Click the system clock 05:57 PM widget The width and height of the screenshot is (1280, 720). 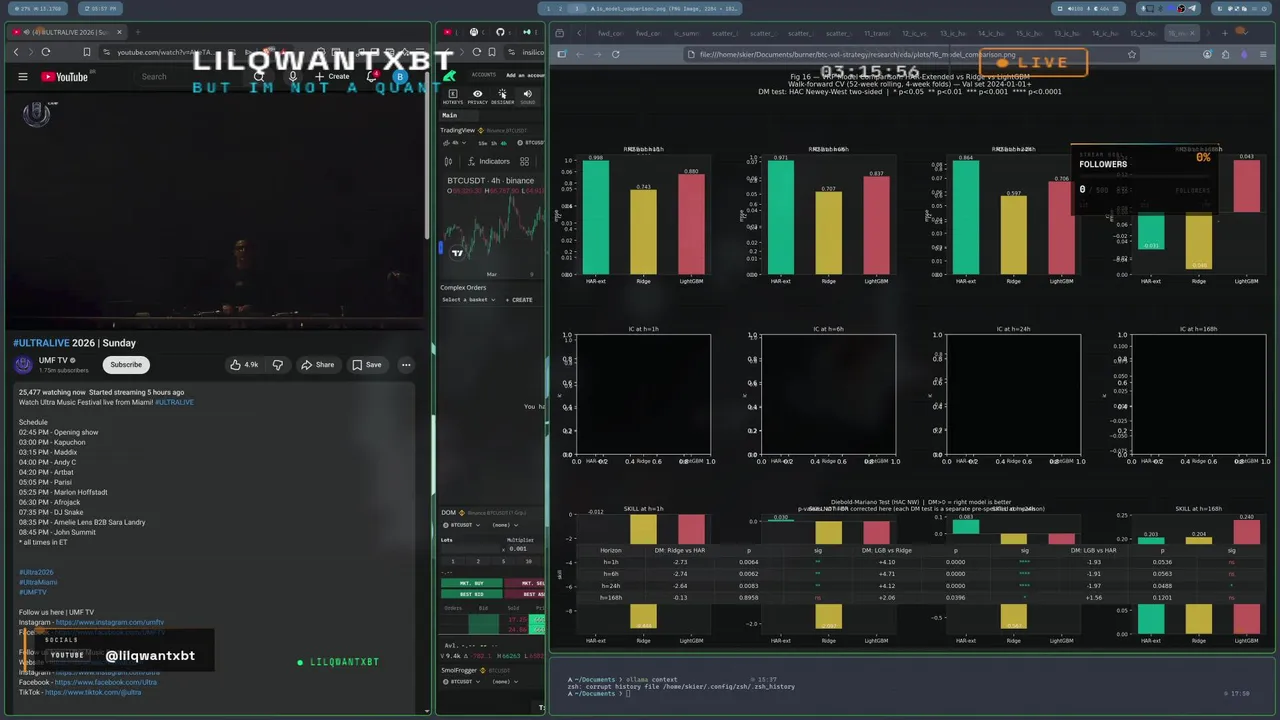point(99,8)
